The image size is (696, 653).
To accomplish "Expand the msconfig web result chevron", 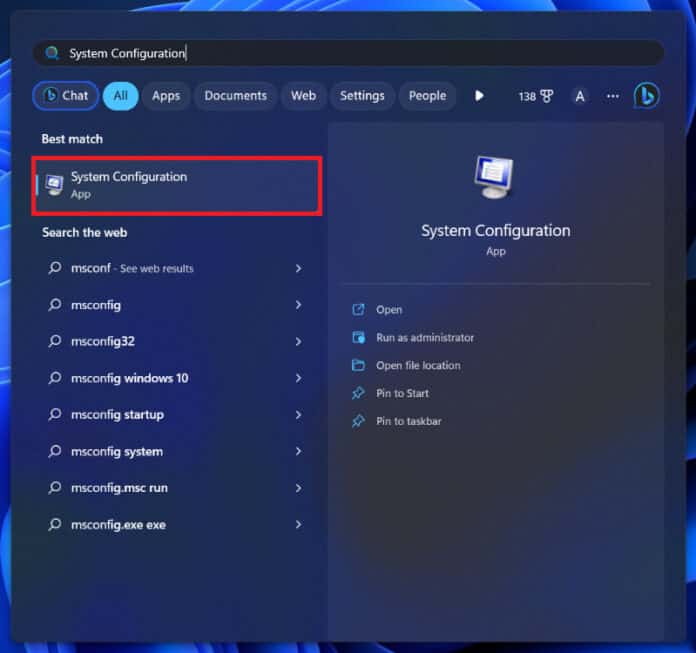I will (298, 305).
